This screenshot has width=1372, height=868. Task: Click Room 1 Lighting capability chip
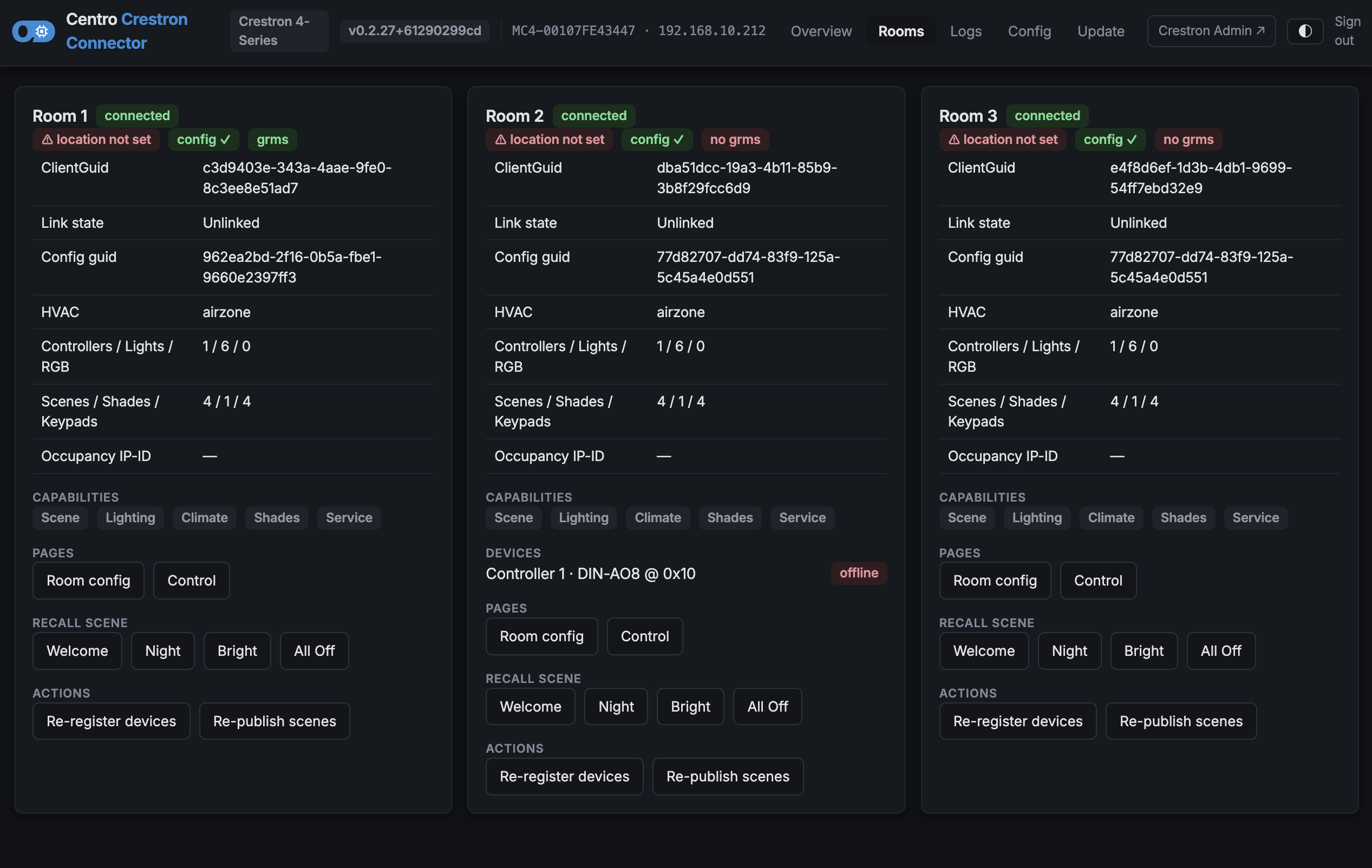[130, 518]
